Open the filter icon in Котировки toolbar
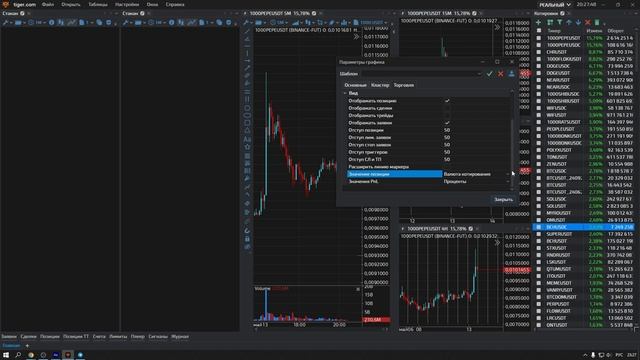The image size is (640, 360). click(x=560, y=22)
